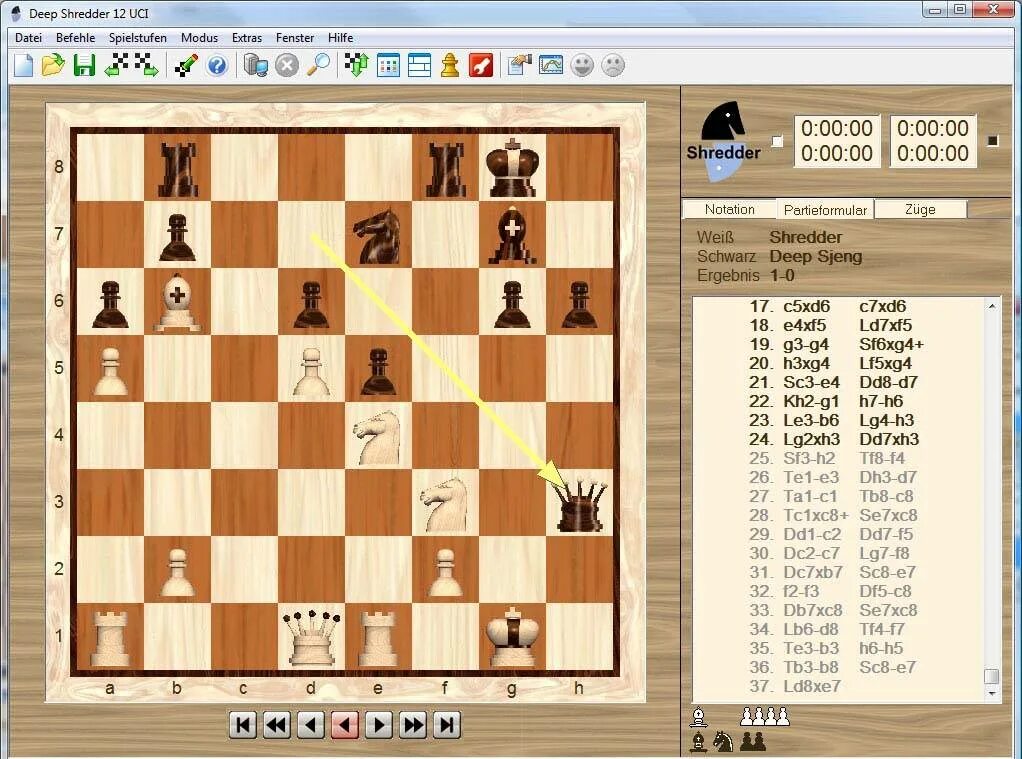Click the black knight on e7
The height and width of the screenshot is (759, 1022).
point(377,235)
